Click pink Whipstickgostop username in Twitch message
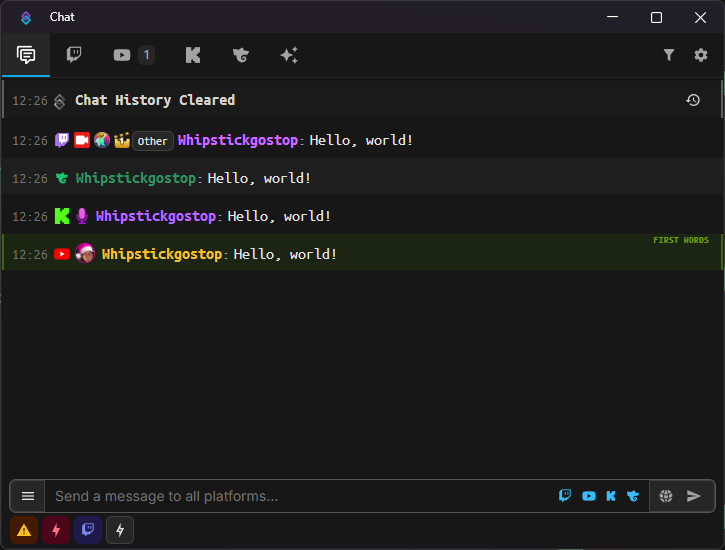 click(238, 140)
